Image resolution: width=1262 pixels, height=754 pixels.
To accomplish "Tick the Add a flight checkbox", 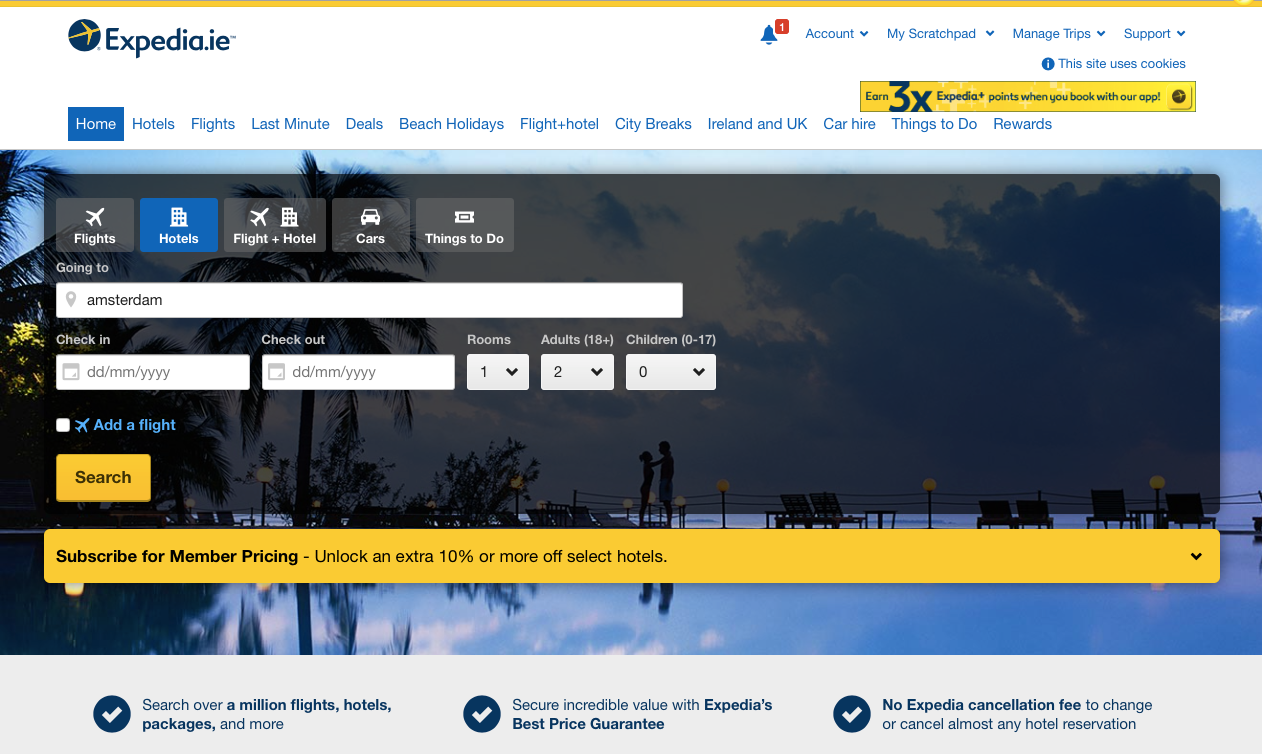I will tap(63, 425).
